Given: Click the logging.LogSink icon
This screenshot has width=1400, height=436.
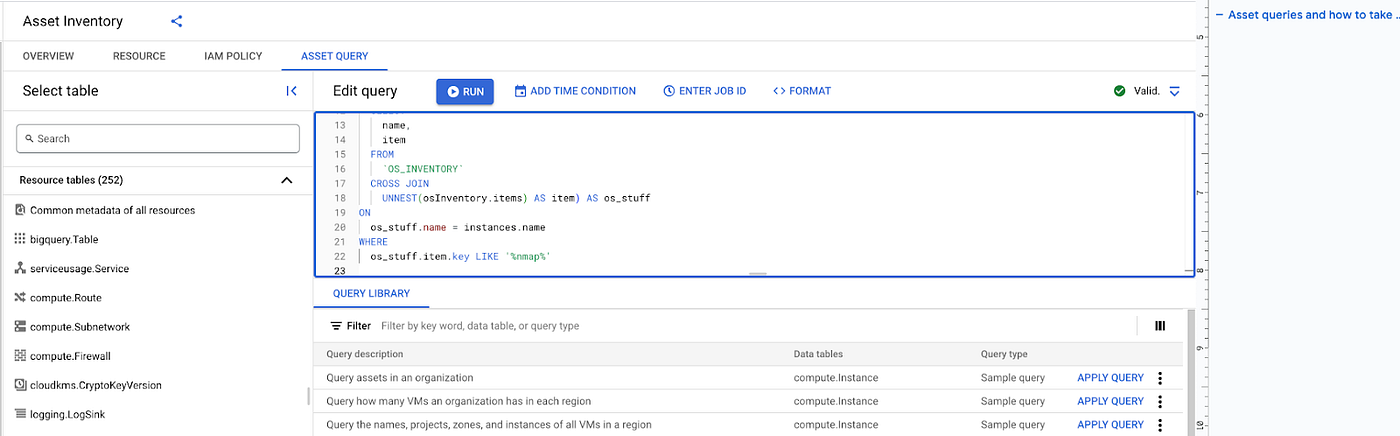Looking at the screenshot, I should pos(20,414).
